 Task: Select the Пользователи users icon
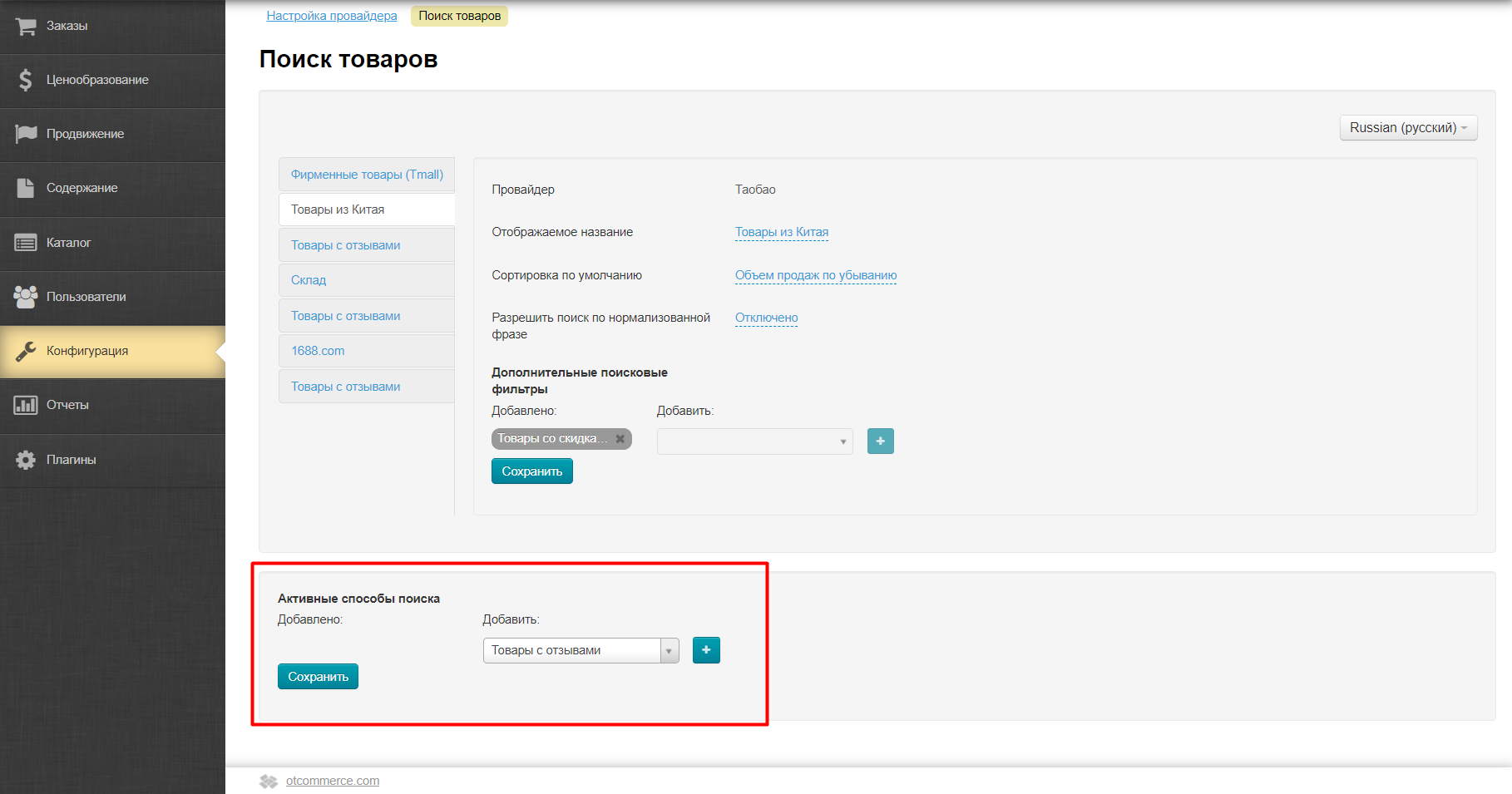pyautogui.click(x=25, y=296)
